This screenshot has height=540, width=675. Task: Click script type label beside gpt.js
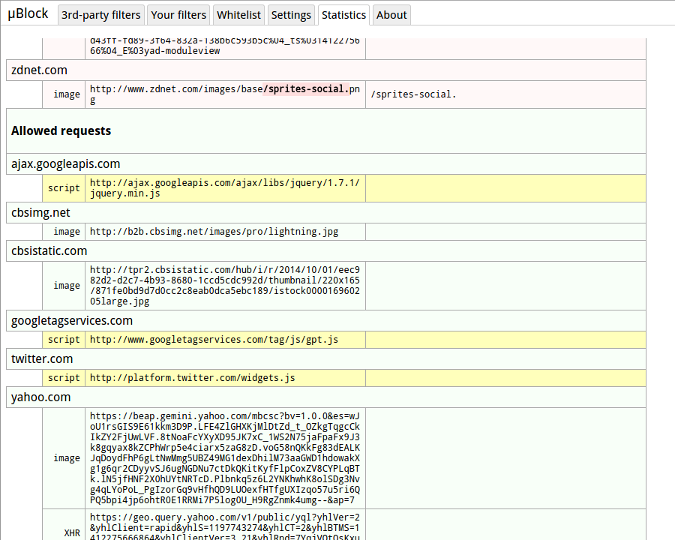pyautogui.click(x=64, y=340)
